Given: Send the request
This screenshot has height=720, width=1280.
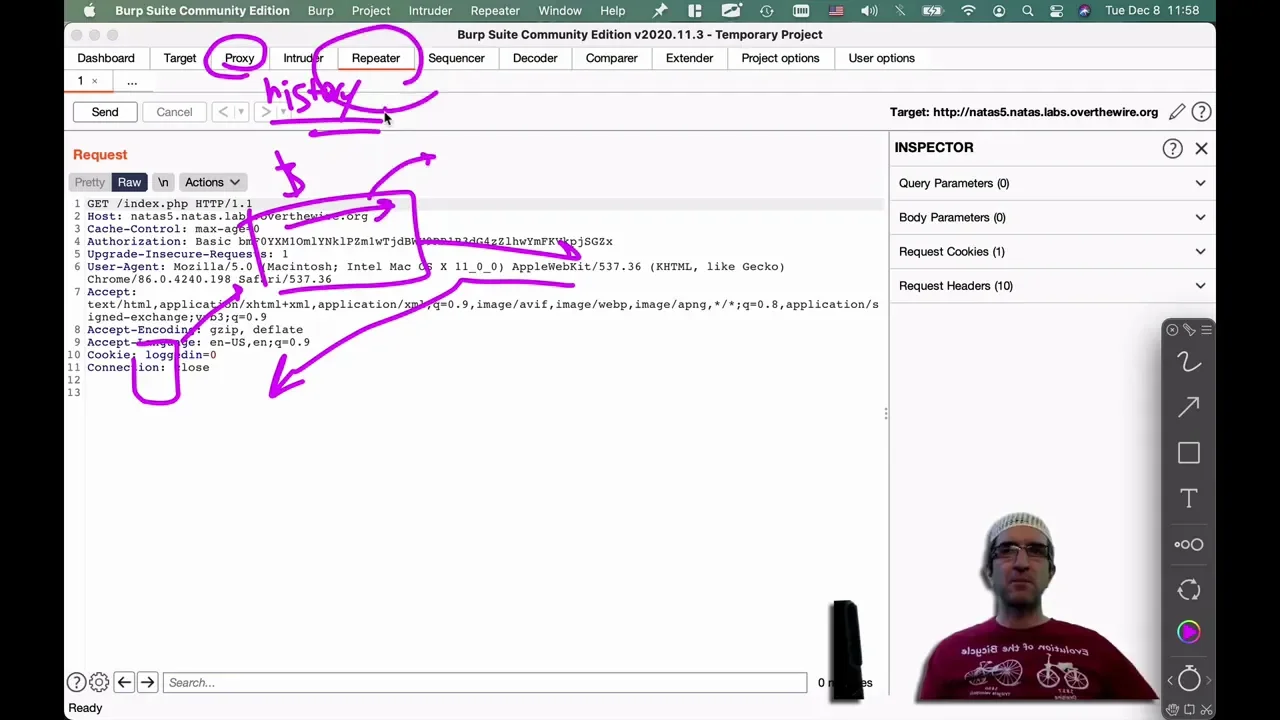Looking at the screenshot, I should click(x=105, y=112).
